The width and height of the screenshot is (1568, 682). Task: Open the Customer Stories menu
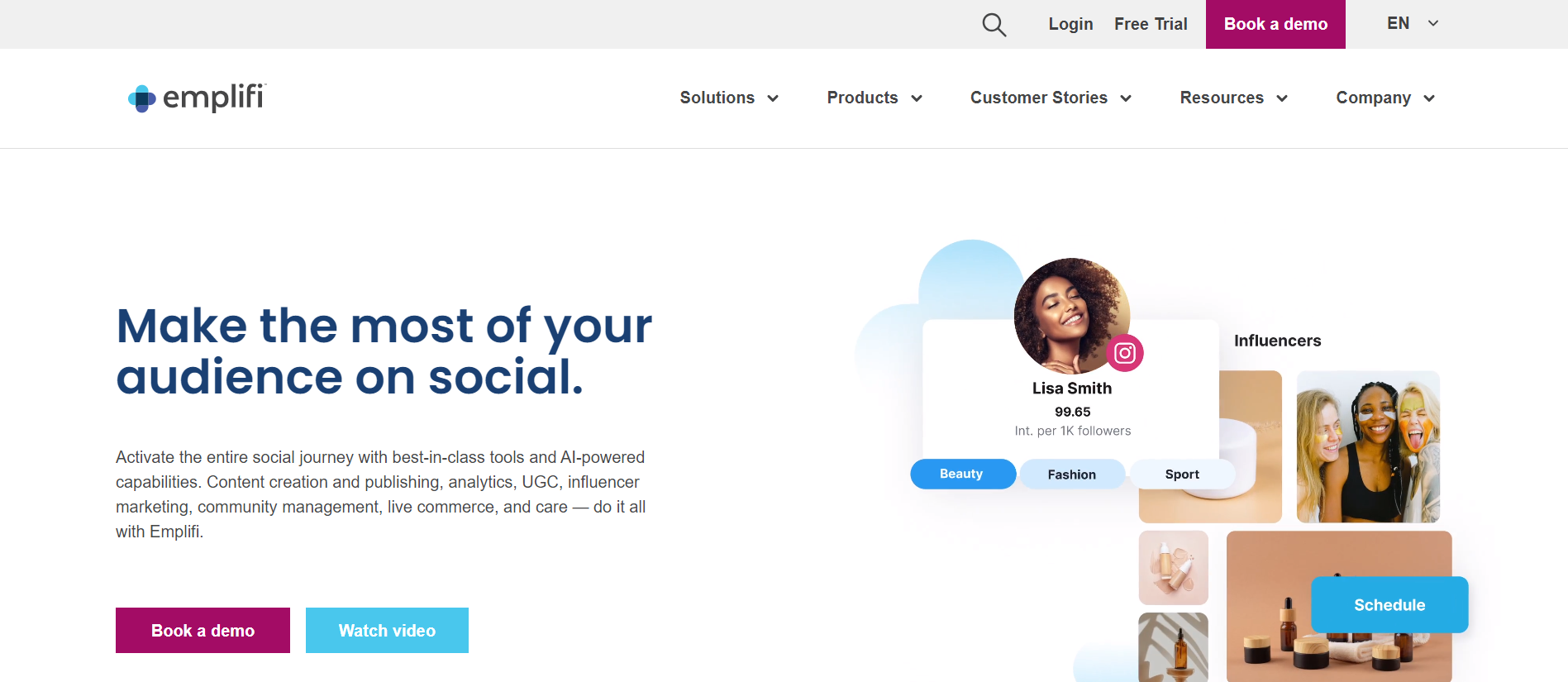coord(1051,98)
